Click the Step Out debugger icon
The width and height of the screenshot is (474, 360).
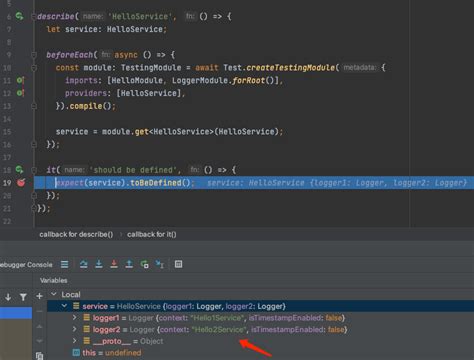129,264
